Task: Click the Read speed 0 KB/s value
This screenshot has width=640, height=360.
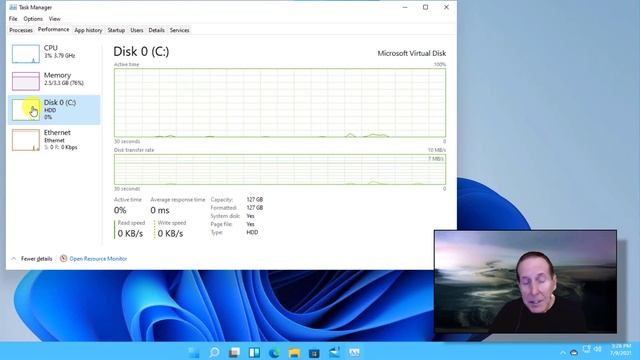Action: [x=130, y=233]
